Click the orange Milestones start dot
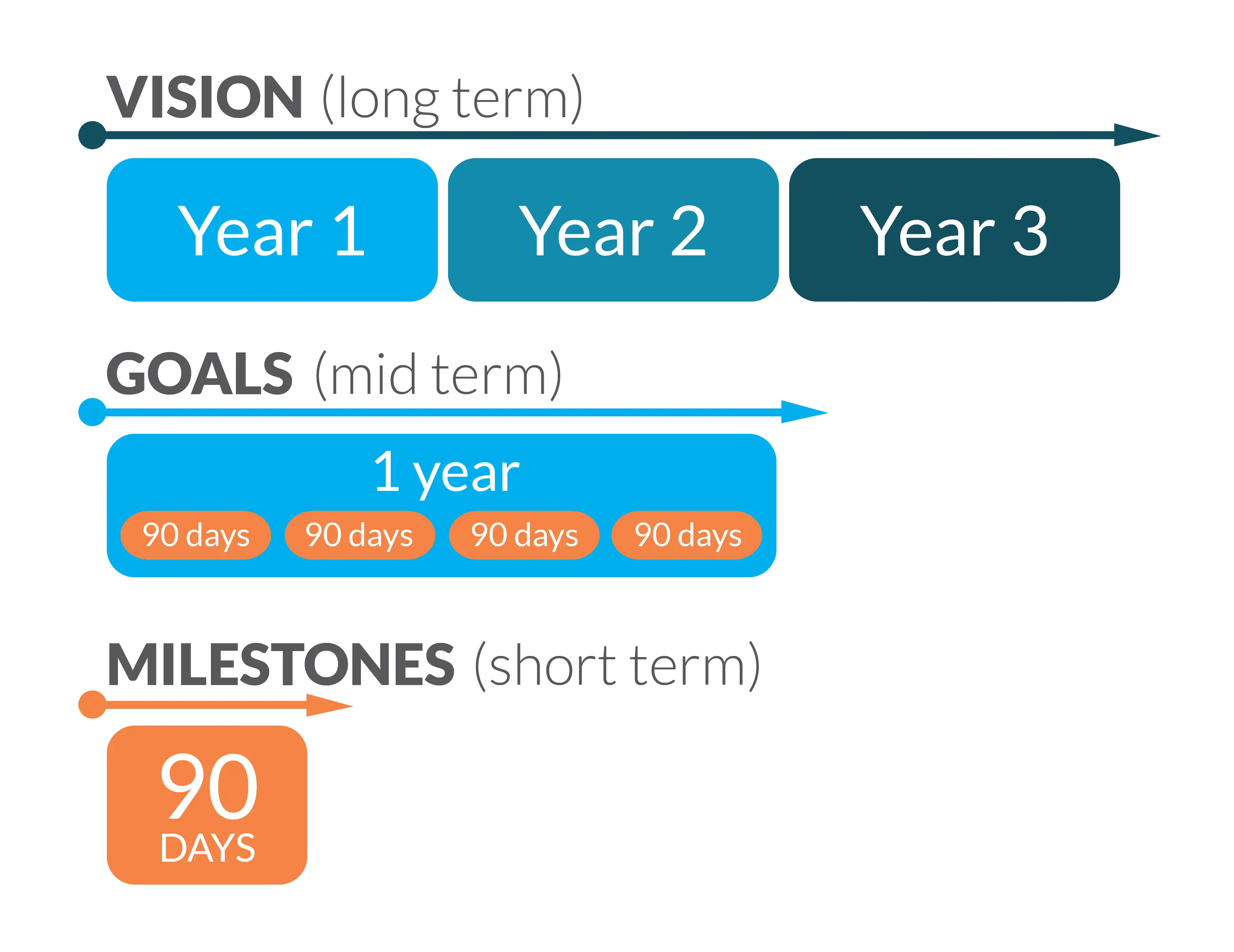1234x952 pixels. [x=93, y=704]
